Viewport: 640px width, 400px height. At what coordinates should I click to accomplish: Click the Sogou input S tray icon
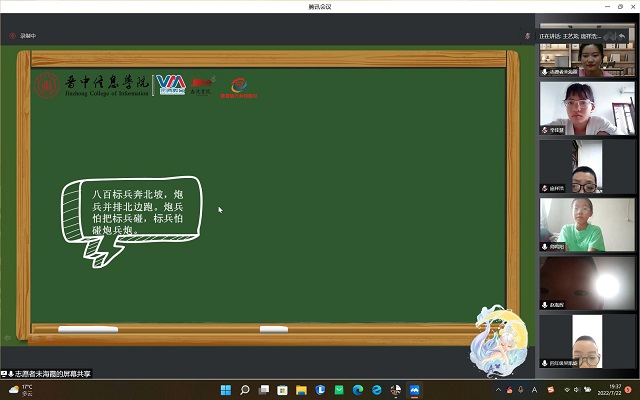click(551, 390)
